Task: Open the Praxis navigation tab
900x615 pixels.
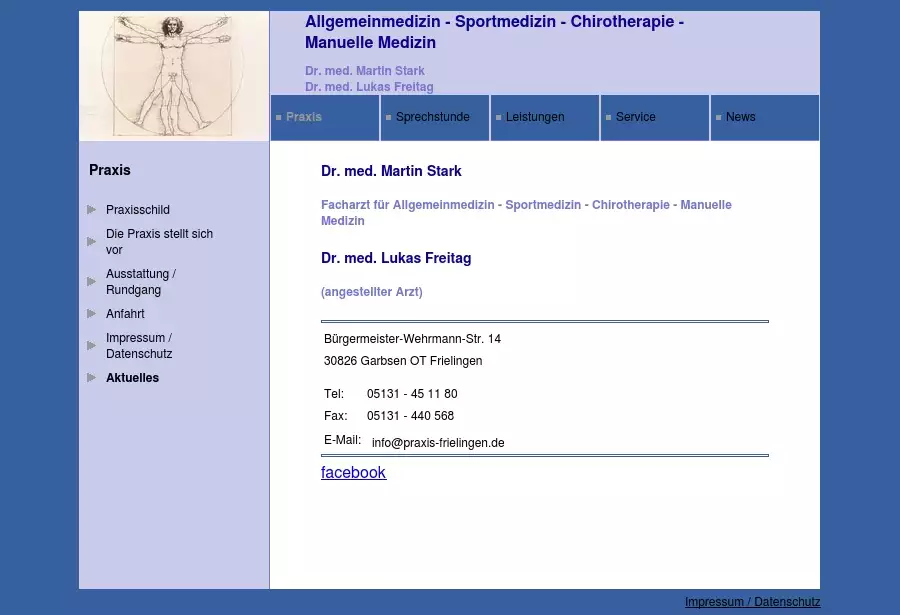Action: click(x=304, y=117)
